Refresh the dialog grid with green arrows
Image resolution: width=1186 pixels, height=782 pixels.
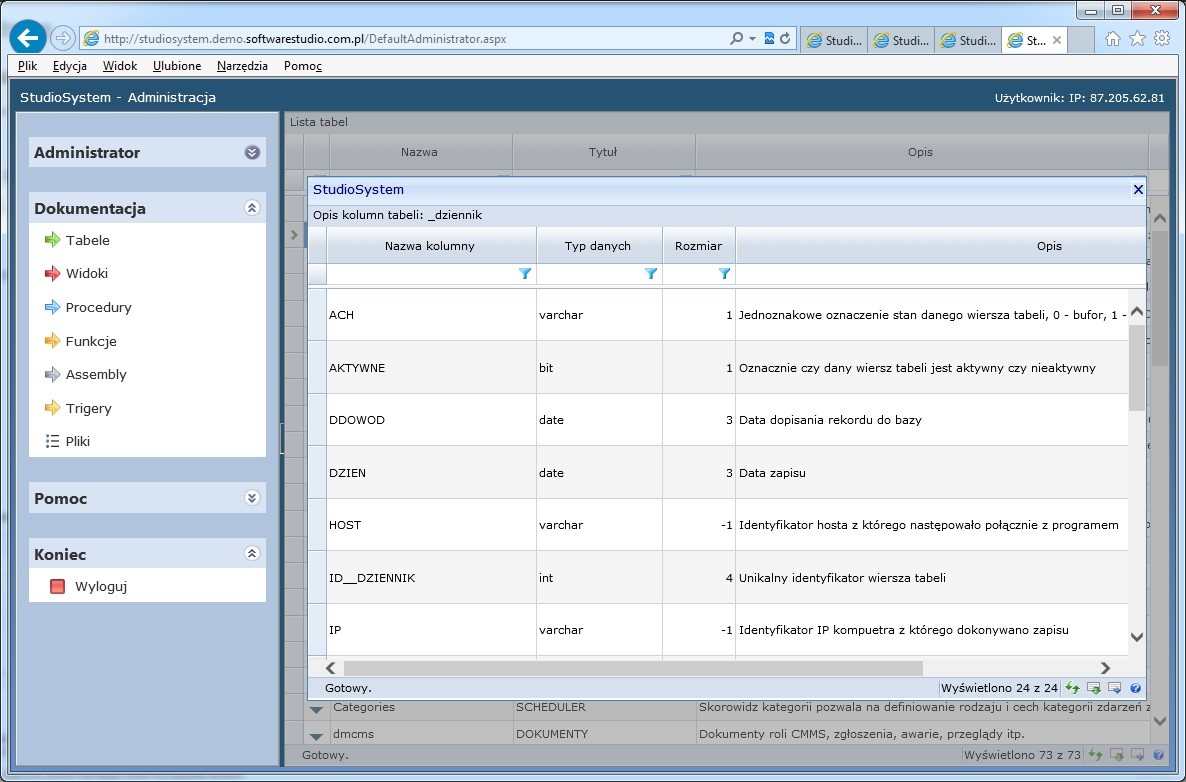click(x=1073, y=687)
